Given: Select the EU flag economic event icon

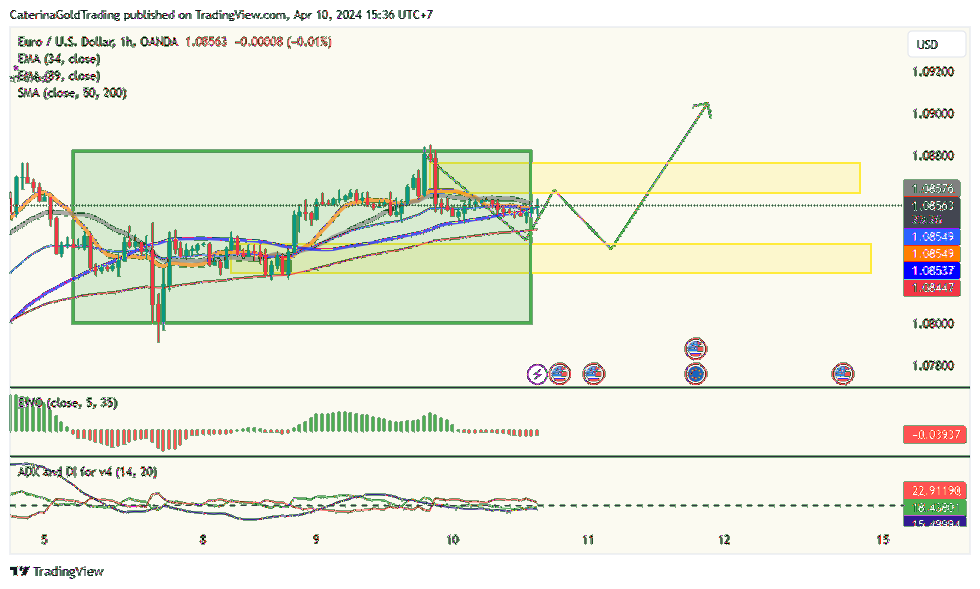Looking at the screenshot, I should (x=696, y=374).
